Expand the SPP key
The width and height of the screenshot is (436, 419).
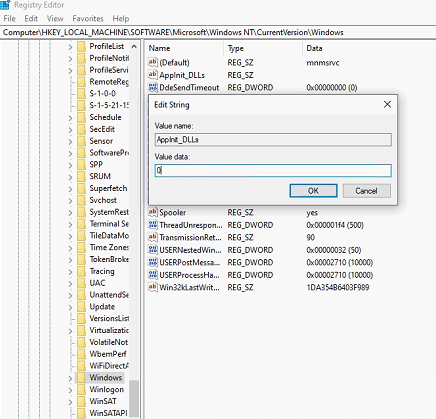[70, 165]
